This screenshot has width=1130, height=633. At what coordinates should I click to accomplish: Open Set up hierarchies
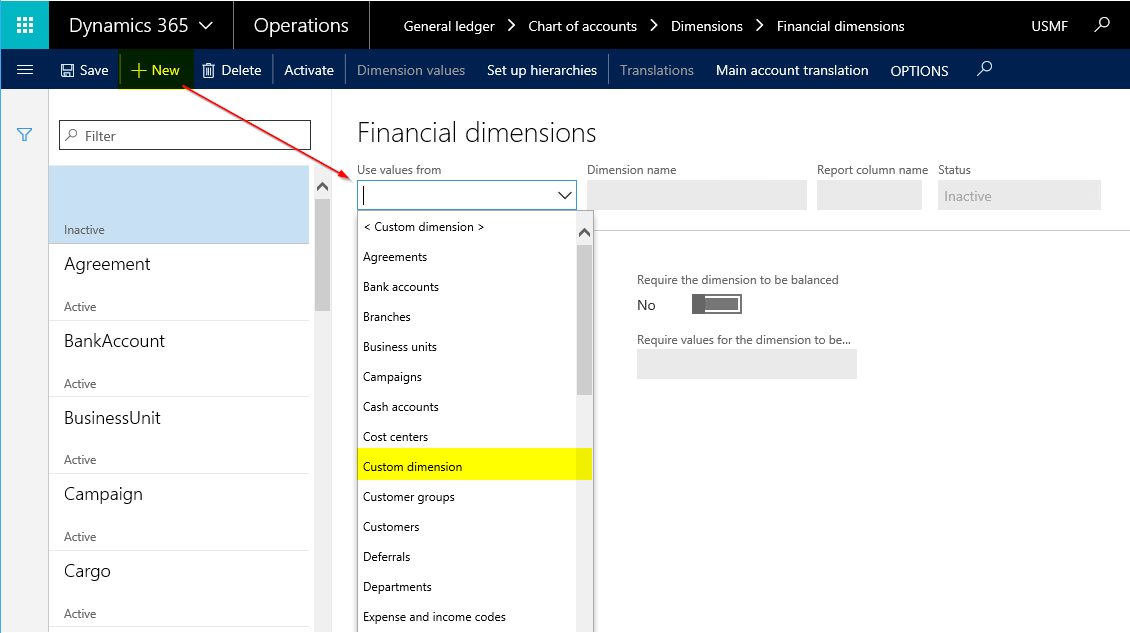coord(542,70)
